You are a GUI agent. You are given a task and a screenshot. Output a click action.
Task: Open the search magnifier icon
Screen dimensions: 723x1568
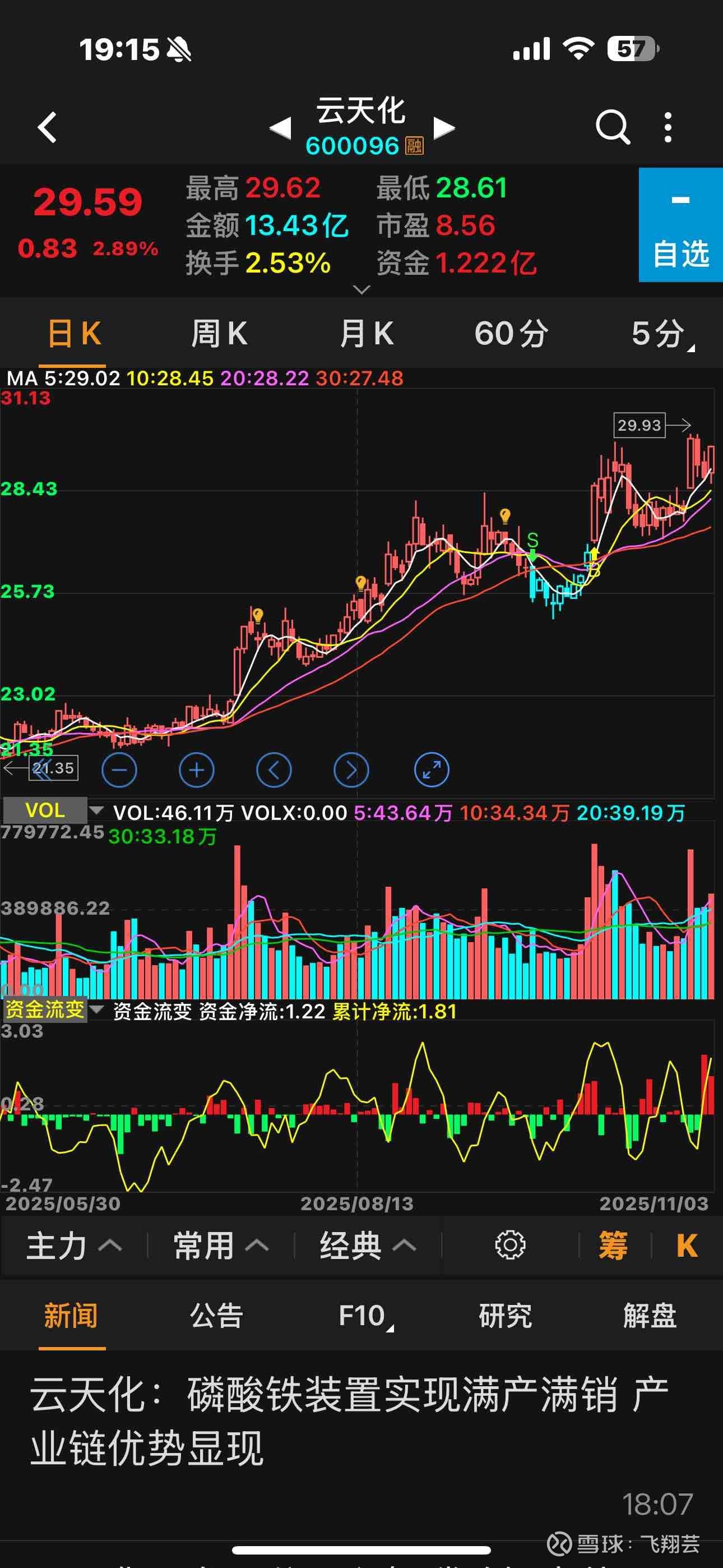[x=612, y=127]
